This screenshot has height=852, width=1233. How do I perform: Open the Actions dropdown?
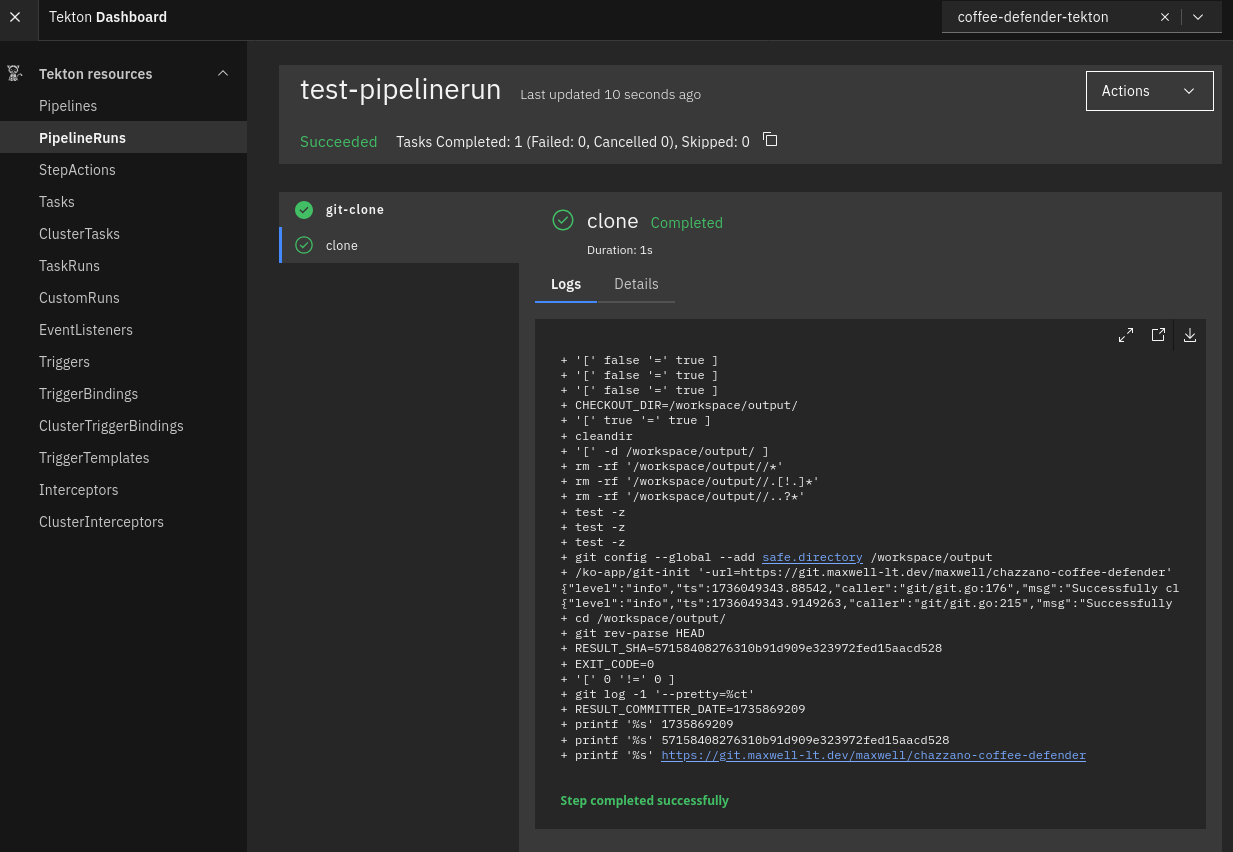(1149, 91)
